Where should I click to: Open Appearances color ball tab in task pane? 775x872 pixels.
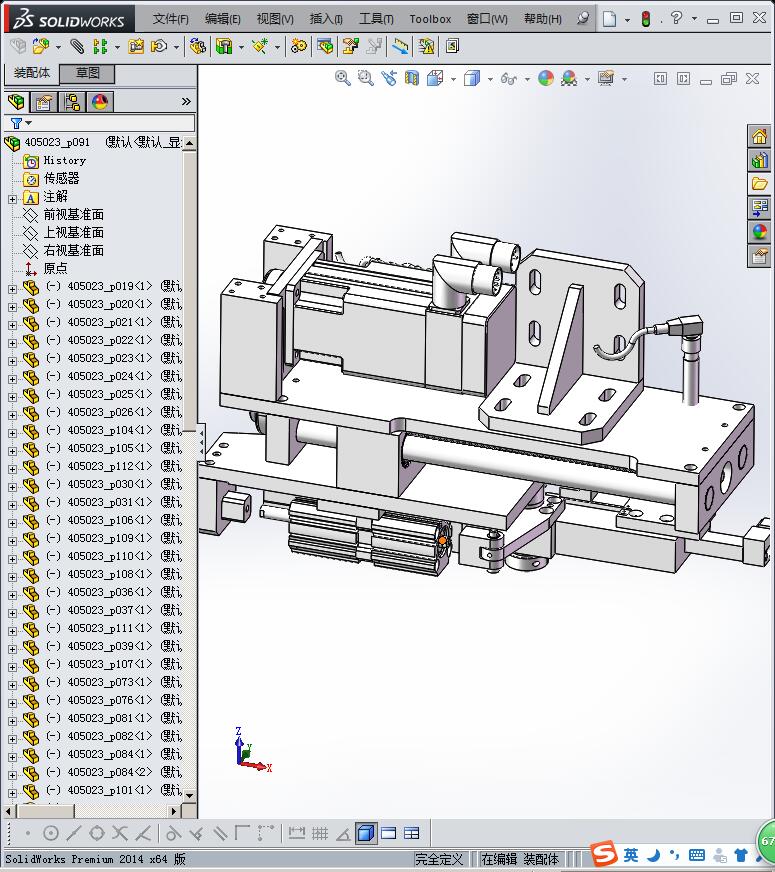759,231
